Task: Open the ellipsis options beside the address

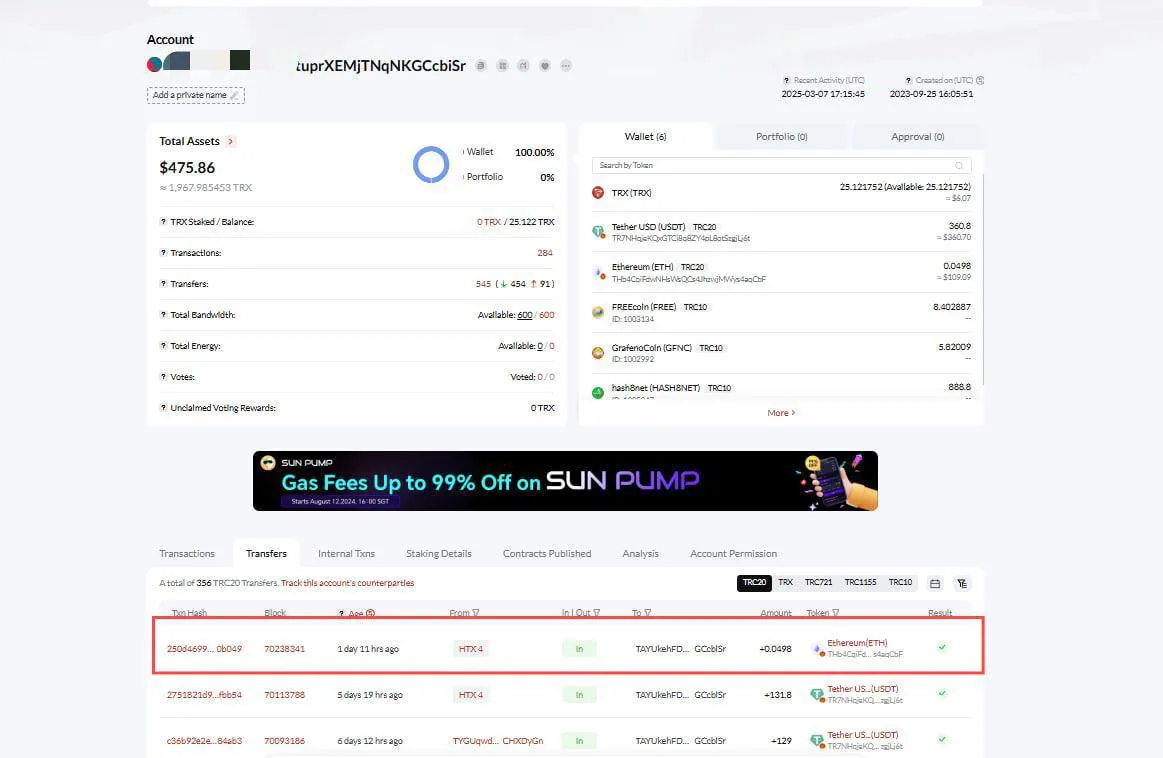Action: (566, 65)
